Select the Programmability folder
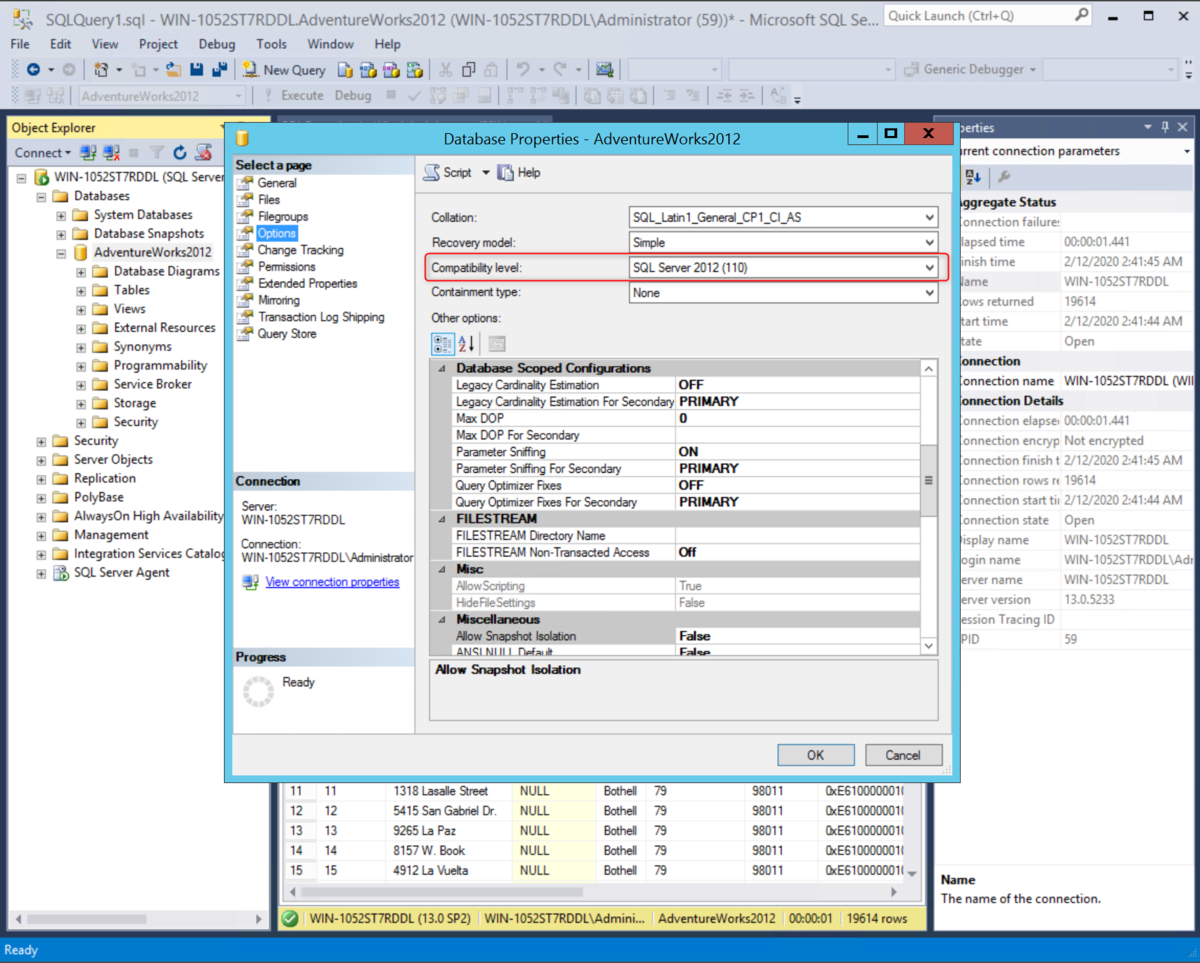The width and height of the screenshot is (1200, 963). [160, 366]
